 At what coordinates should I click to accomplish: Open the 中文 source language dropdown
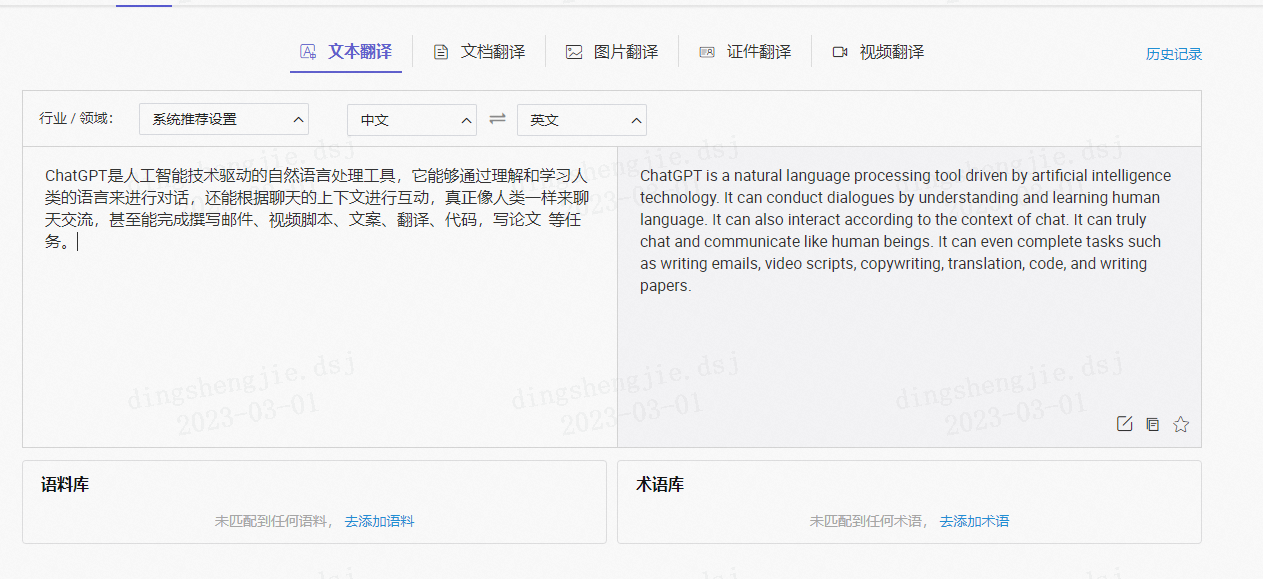tap(411, 120)
